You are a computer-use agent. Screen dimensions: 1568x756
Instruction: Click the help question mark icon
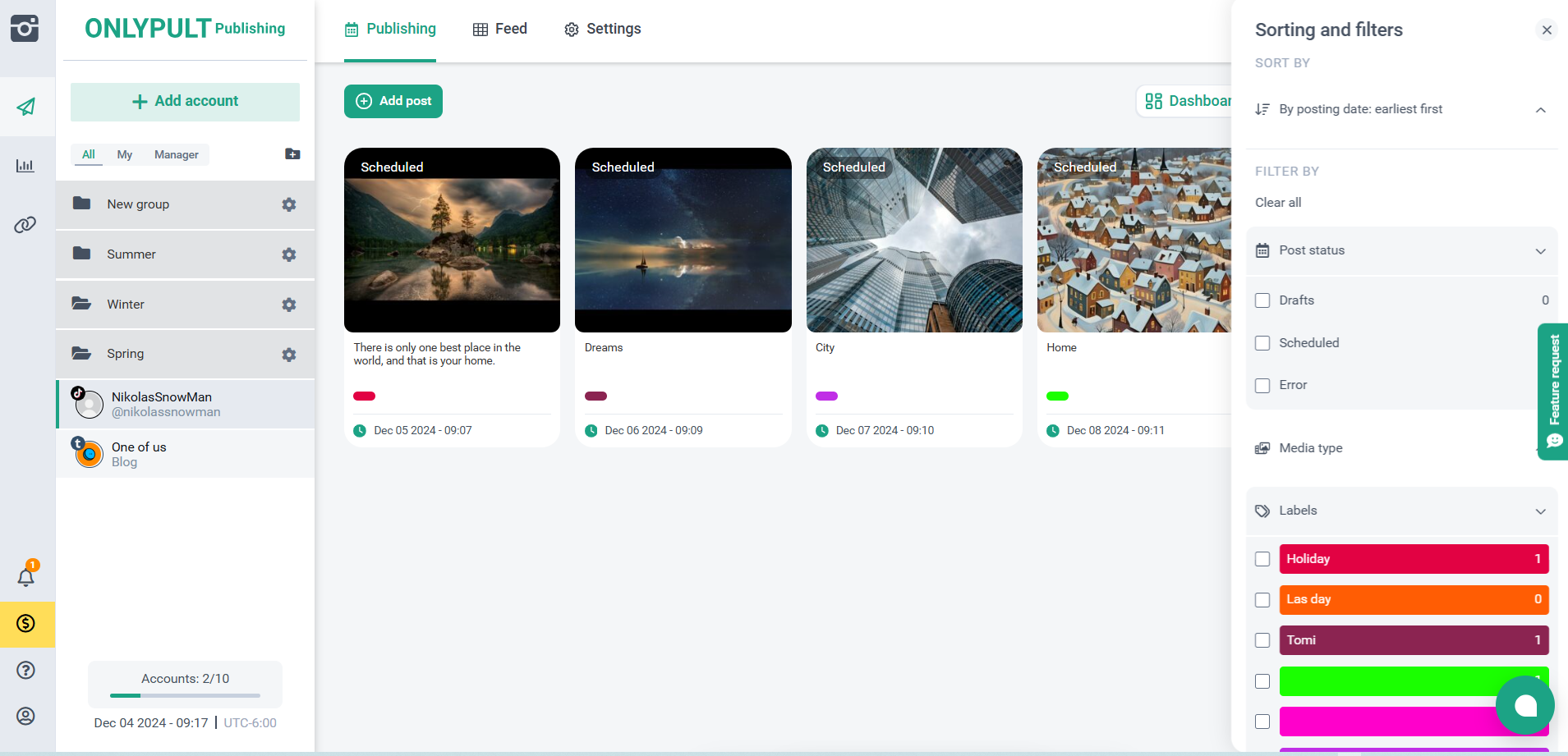coord(26,670)
